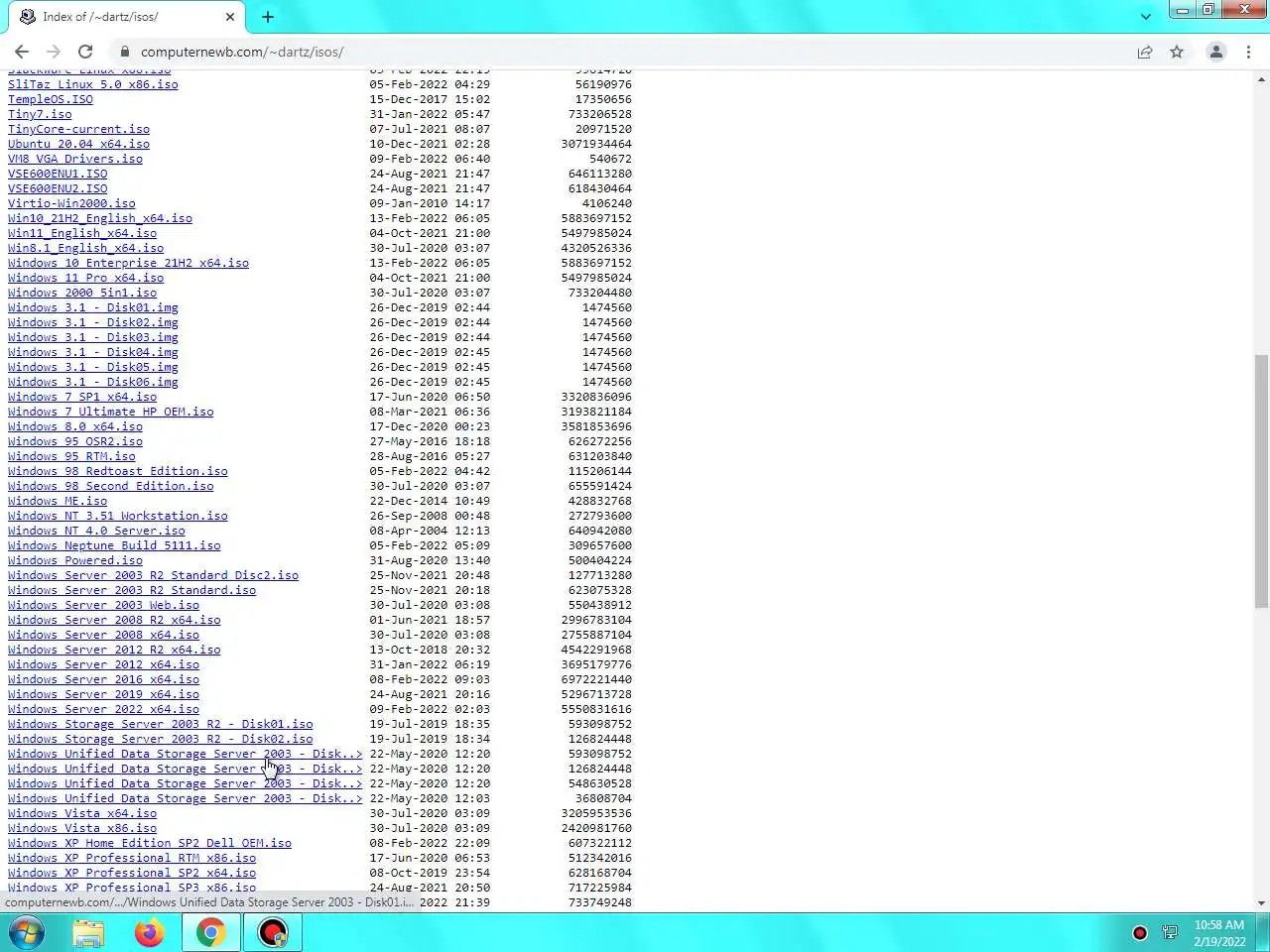Viewport: 1270px width, 952px height.
Task: Download Windows 7 SP1 x64.iso
Action: point(82,397)
